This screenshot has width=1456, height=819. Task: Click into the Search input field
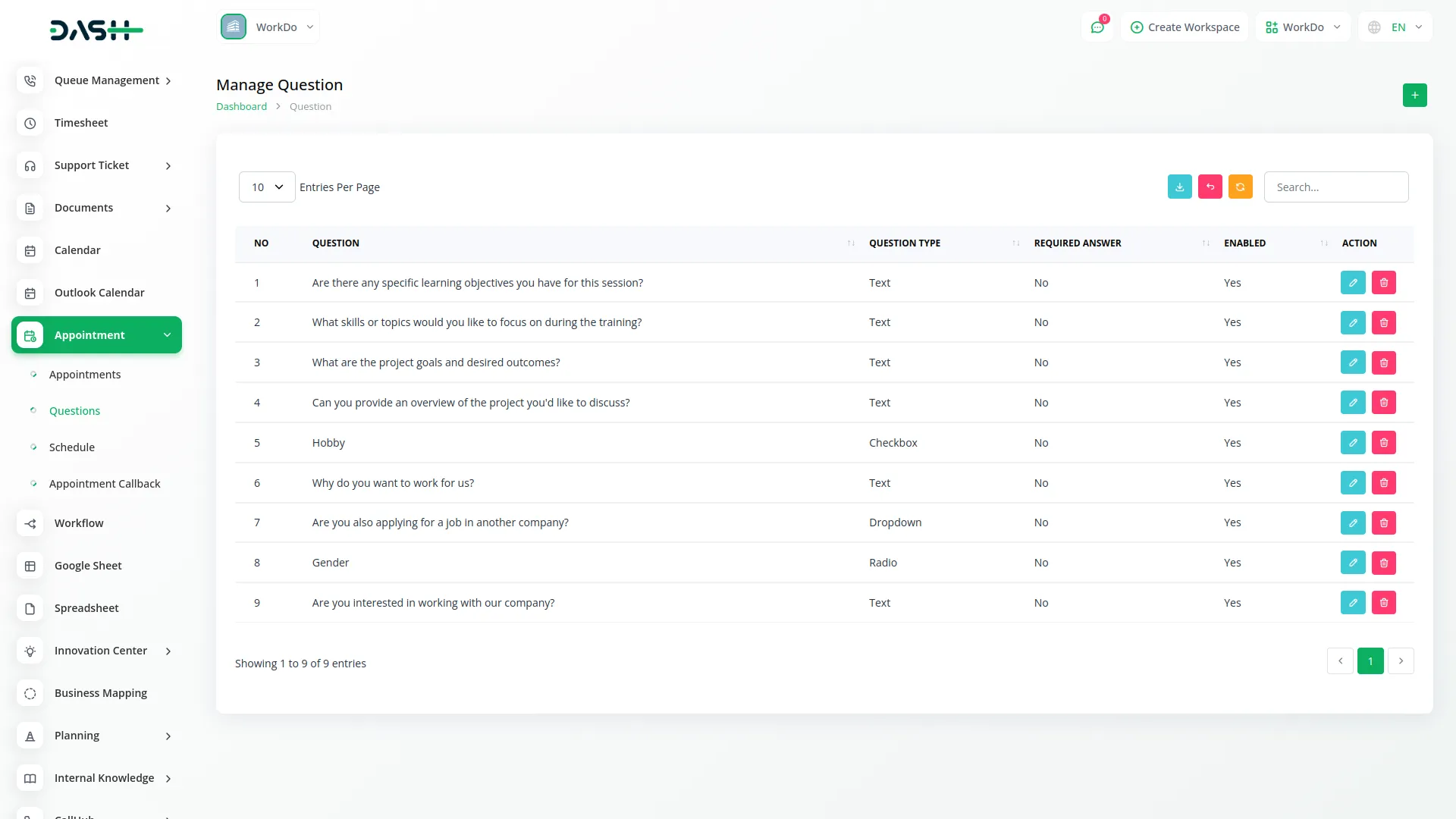coord(1335,187)
